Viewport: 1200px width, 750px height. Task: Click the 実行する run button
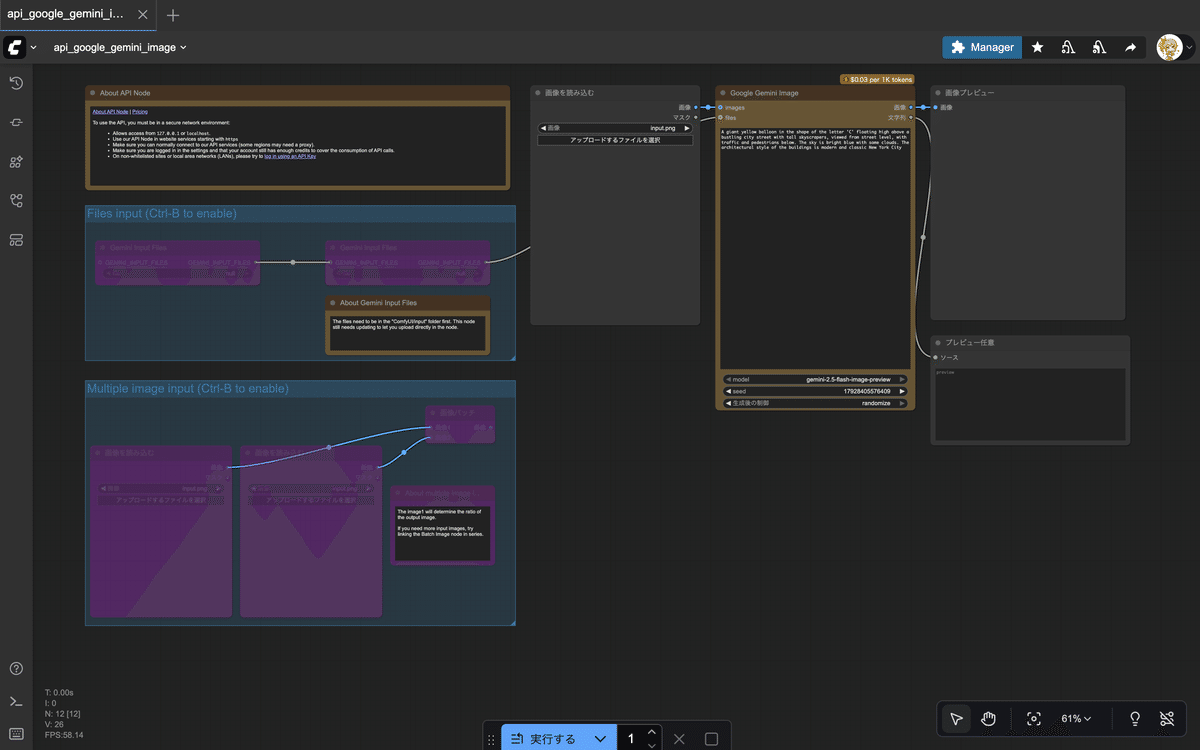pyautogui.click(x=545, y=739)
